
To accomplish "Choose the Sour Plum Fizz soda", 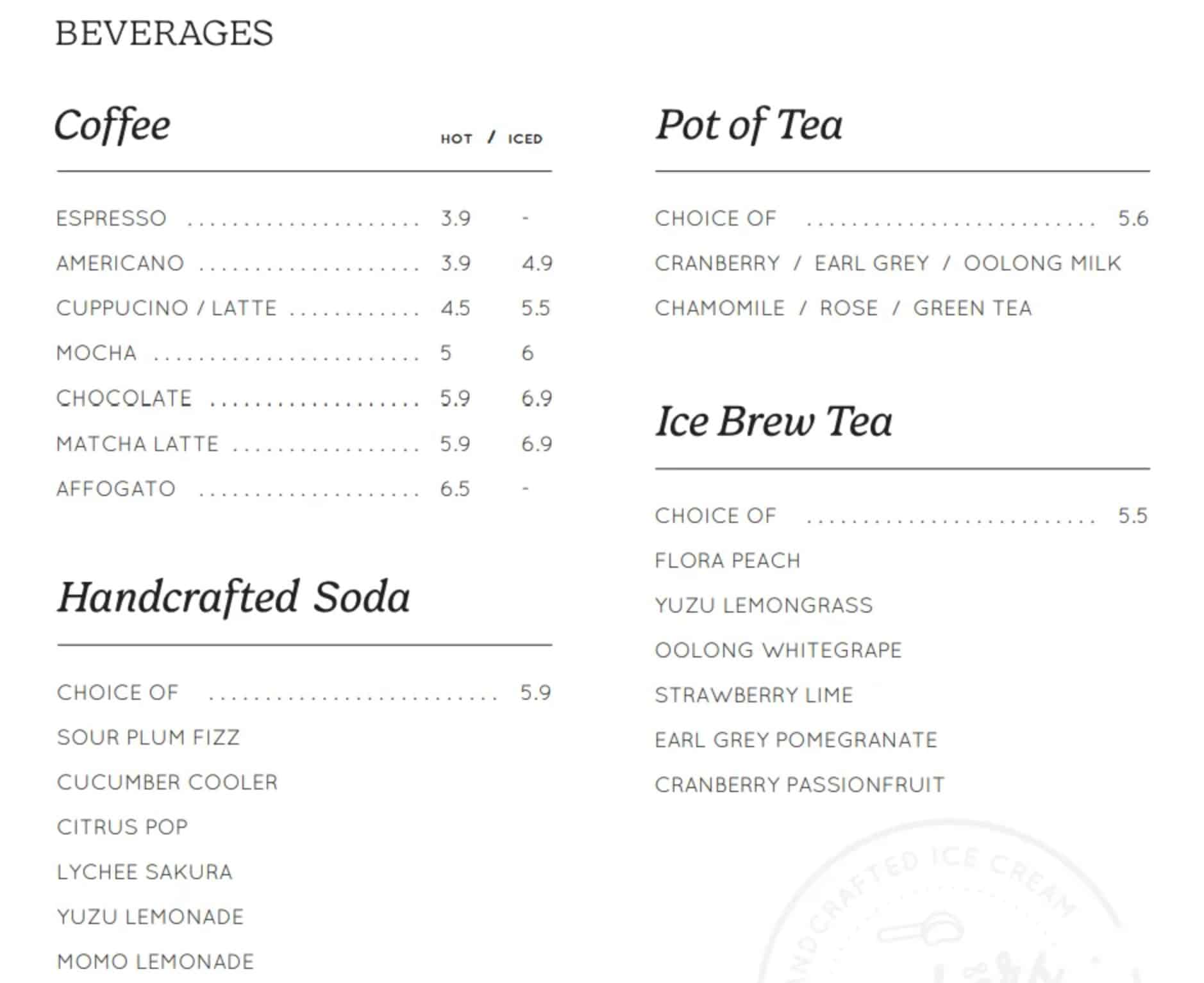I will click(x=148, y=738).
